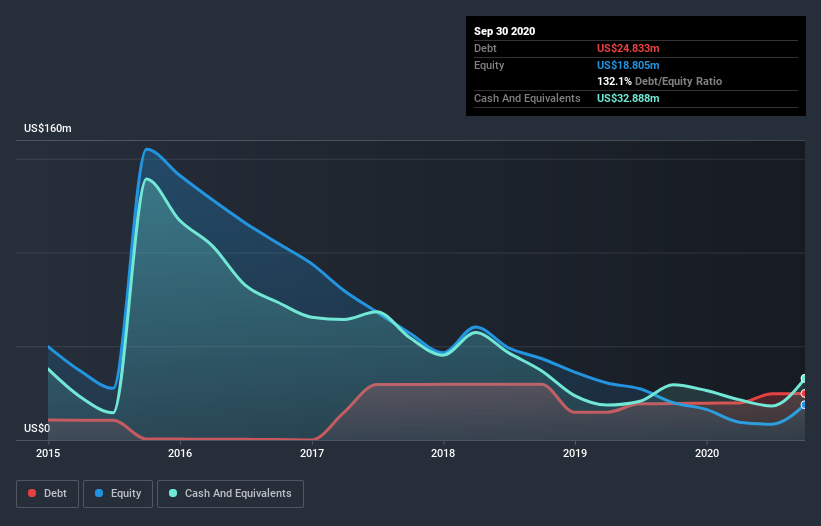Click the red Debt legend dot
Screen dimensions: 821x526
pos(32,493)
